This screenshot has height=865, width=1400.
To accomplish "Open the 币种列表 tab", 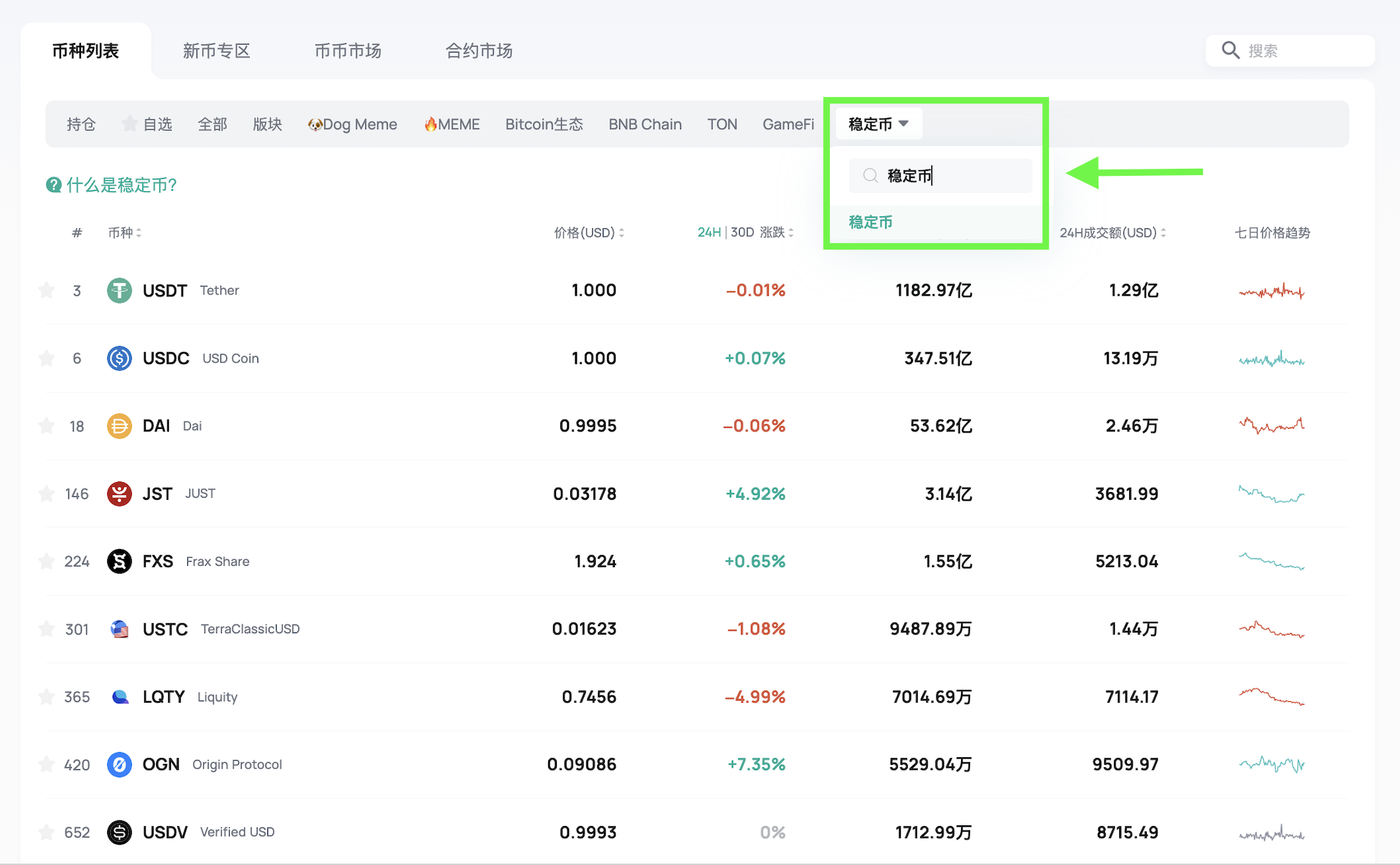I will pyautogui.click(x=86, y=51).
